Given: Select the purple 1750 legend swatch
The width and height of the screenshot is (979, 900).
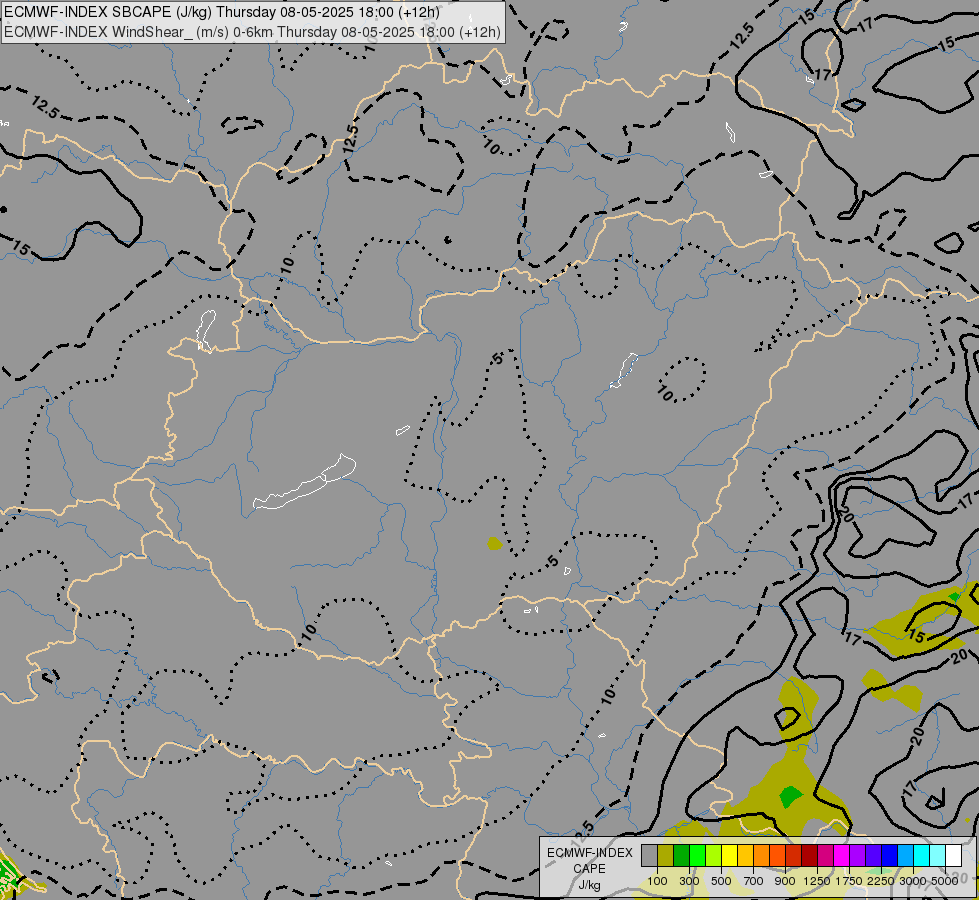Looking at the screenshot, I should point(858,855).
